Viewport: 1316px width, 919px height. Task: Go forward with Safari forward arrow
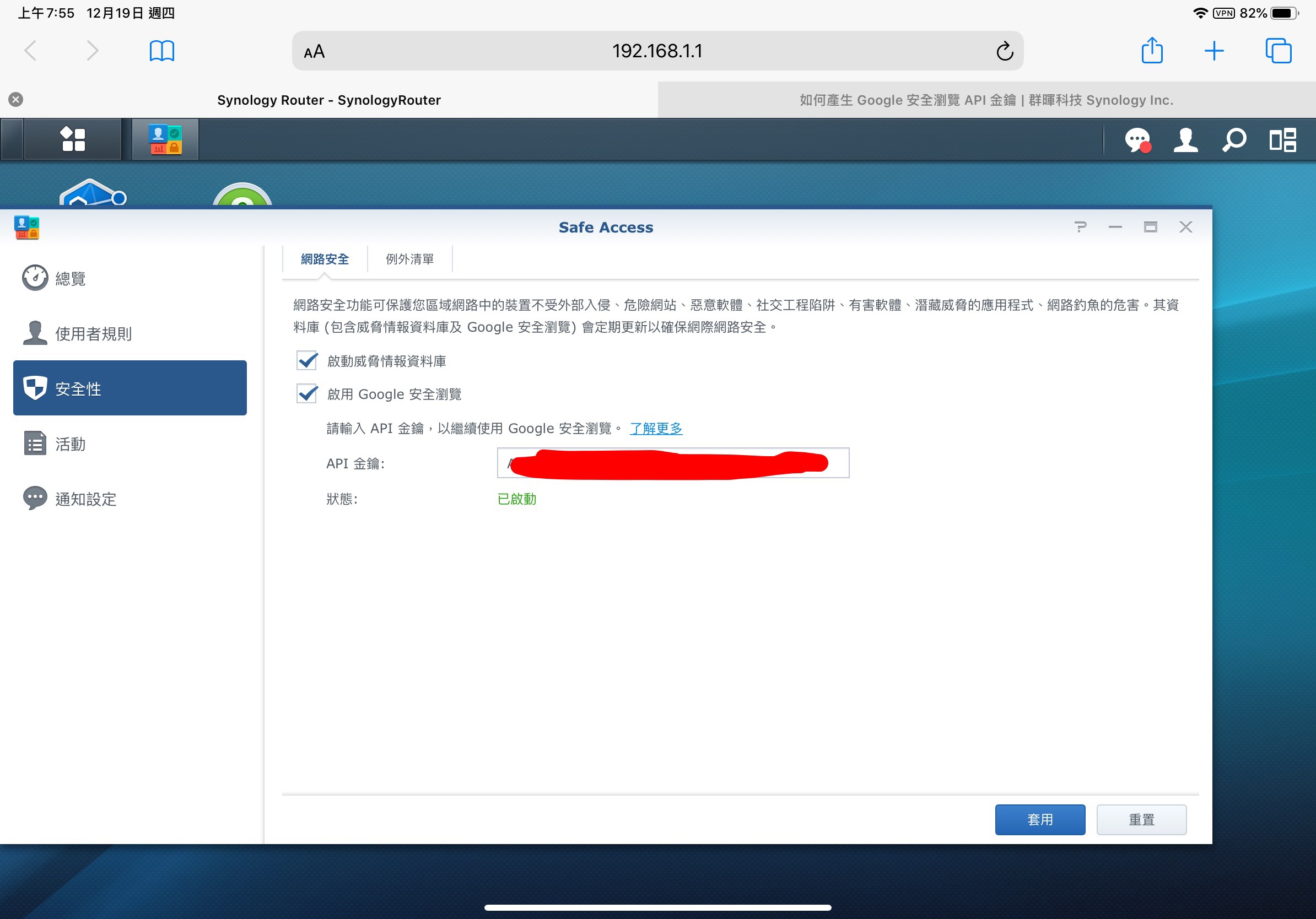pyautogui.click(x=92, y=51)
